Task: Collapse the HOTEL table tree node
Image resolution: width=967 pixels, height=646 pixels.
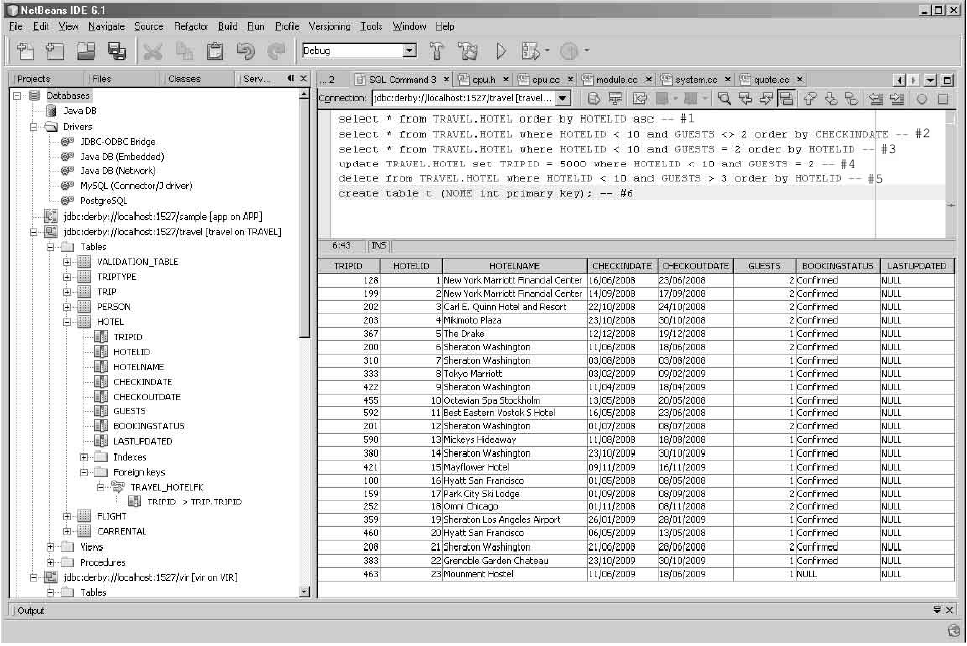Action: [x=68, y=322]
